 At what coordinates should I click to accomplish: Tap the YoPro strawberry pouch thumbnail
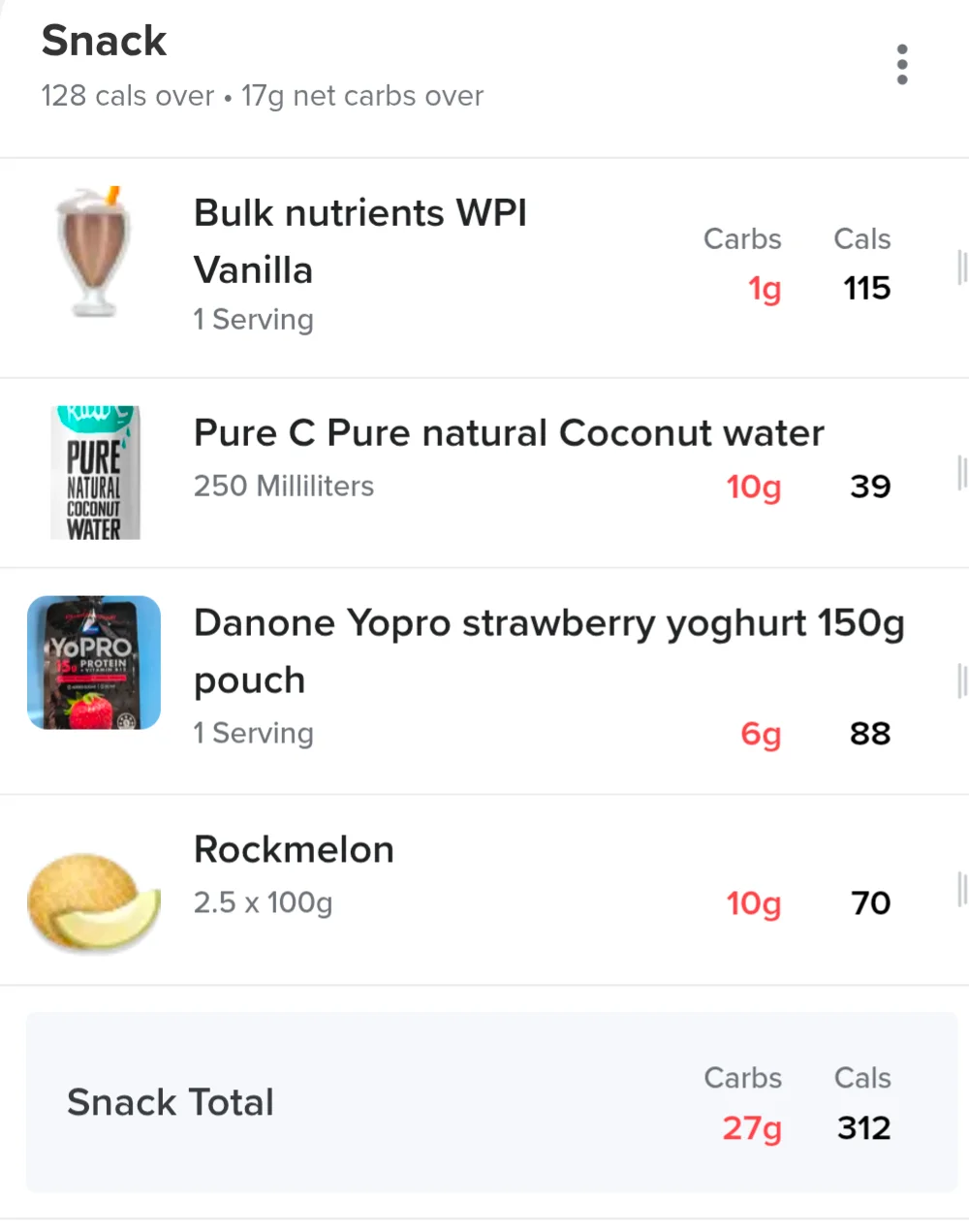[94, 662]
